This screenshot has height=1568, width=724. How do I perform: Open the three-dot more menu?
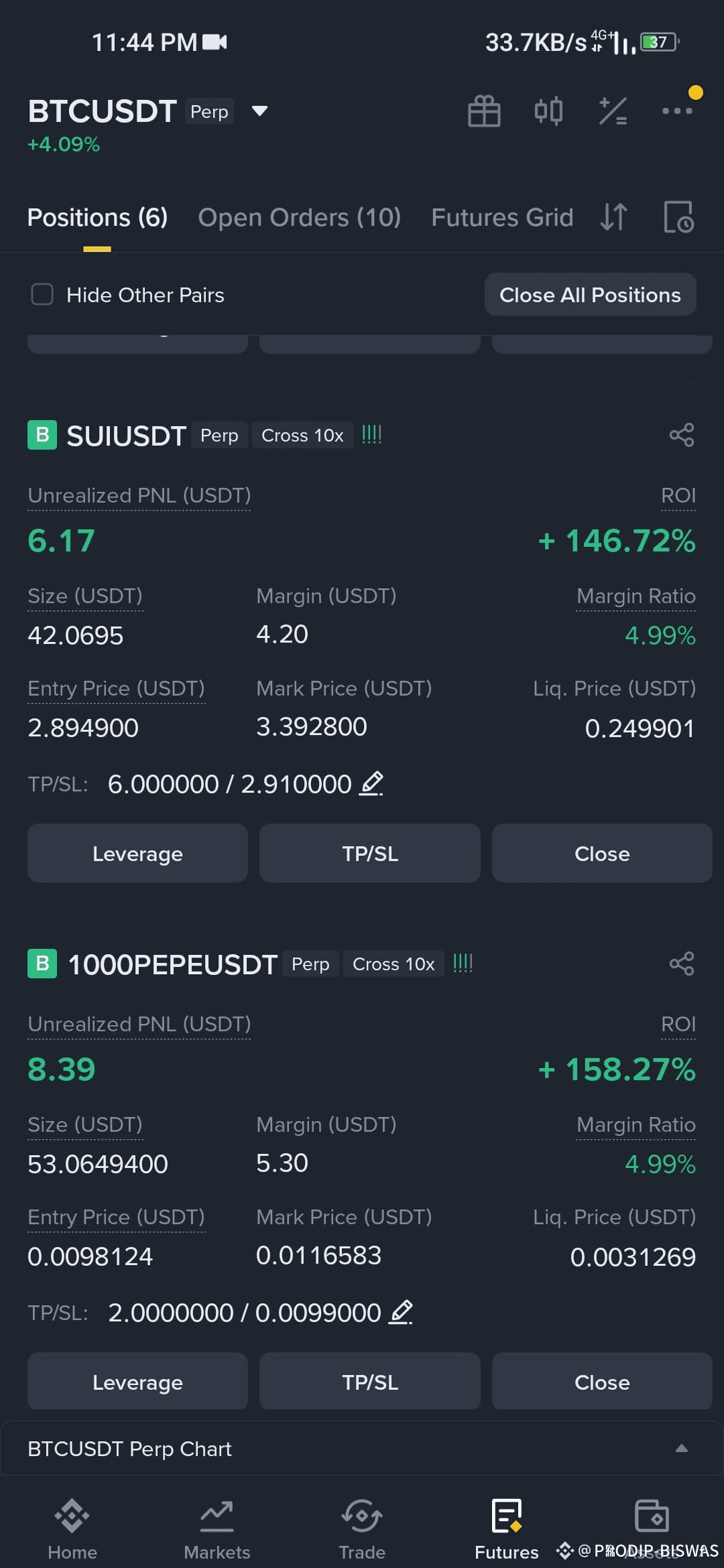(677, 111)
